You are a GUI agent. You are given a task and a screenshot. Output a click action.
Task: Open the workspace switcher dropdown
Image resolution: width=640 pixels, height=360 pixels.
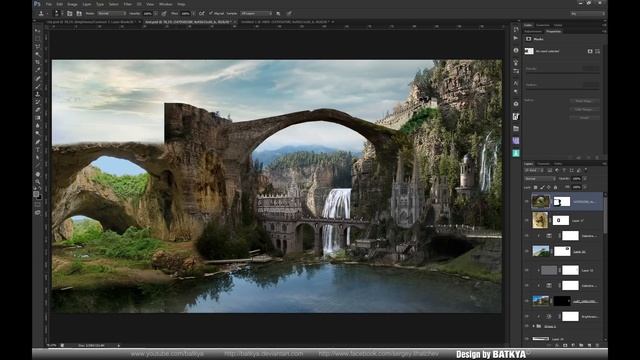pyautogui.click(x=588, y=13)
